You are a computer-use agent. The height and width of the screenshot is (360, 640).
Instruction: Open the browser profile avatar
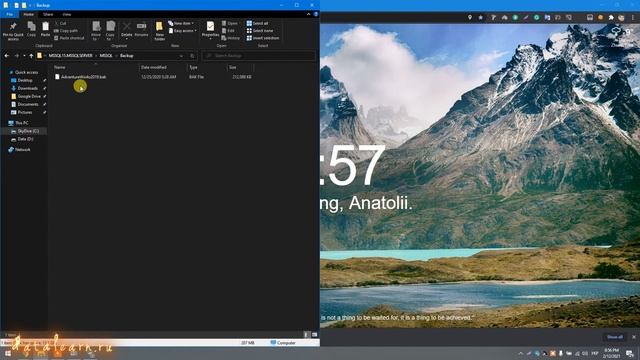coord(621,18)
